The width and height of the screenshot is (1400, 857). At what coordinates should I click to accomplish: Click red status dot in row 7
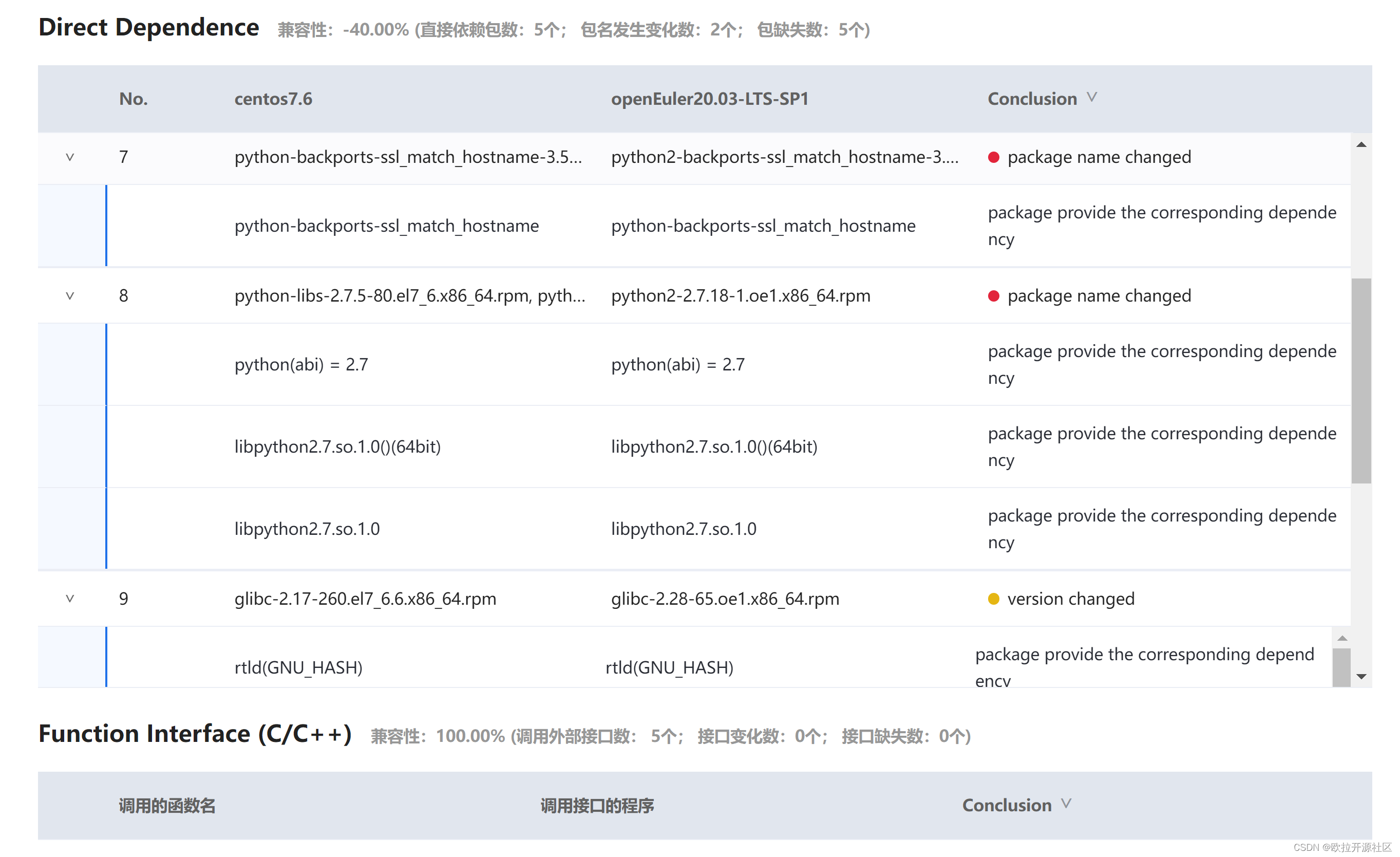[x=993, y=157]
